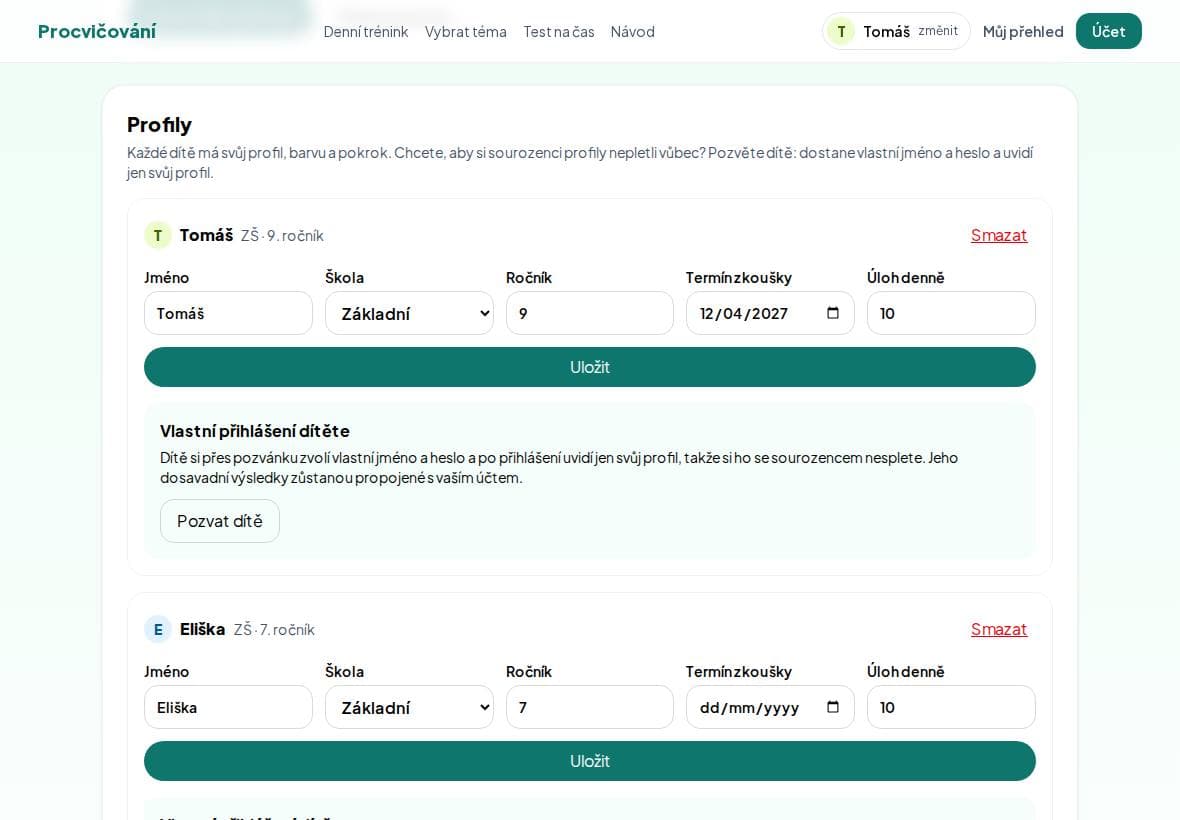Click the Procvičování logo
This screenshot has width=1180, height=820.
pos(97,32)
